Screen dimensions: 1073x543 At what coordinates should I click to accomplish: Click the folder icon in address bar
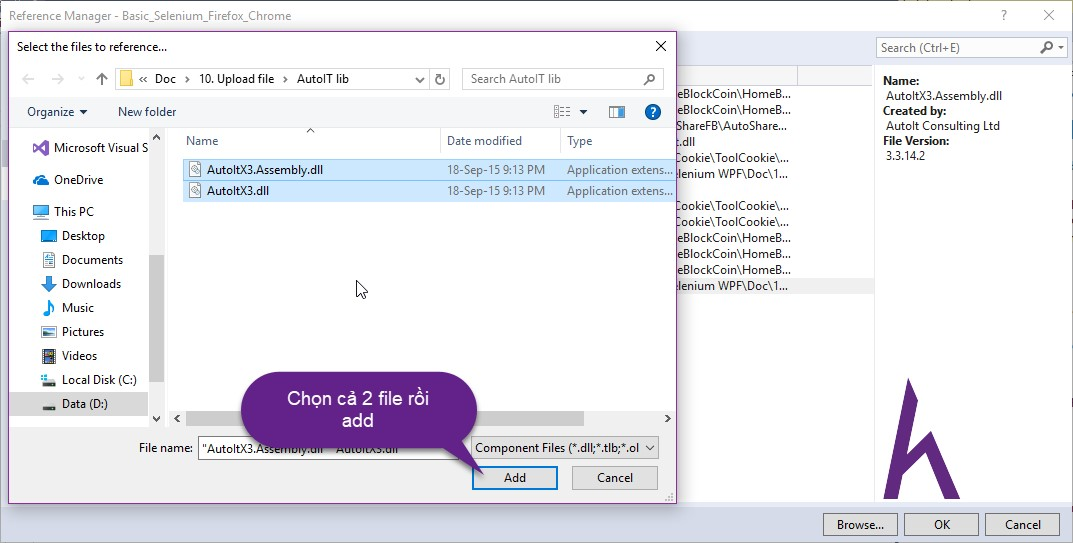tap(126, 79)
